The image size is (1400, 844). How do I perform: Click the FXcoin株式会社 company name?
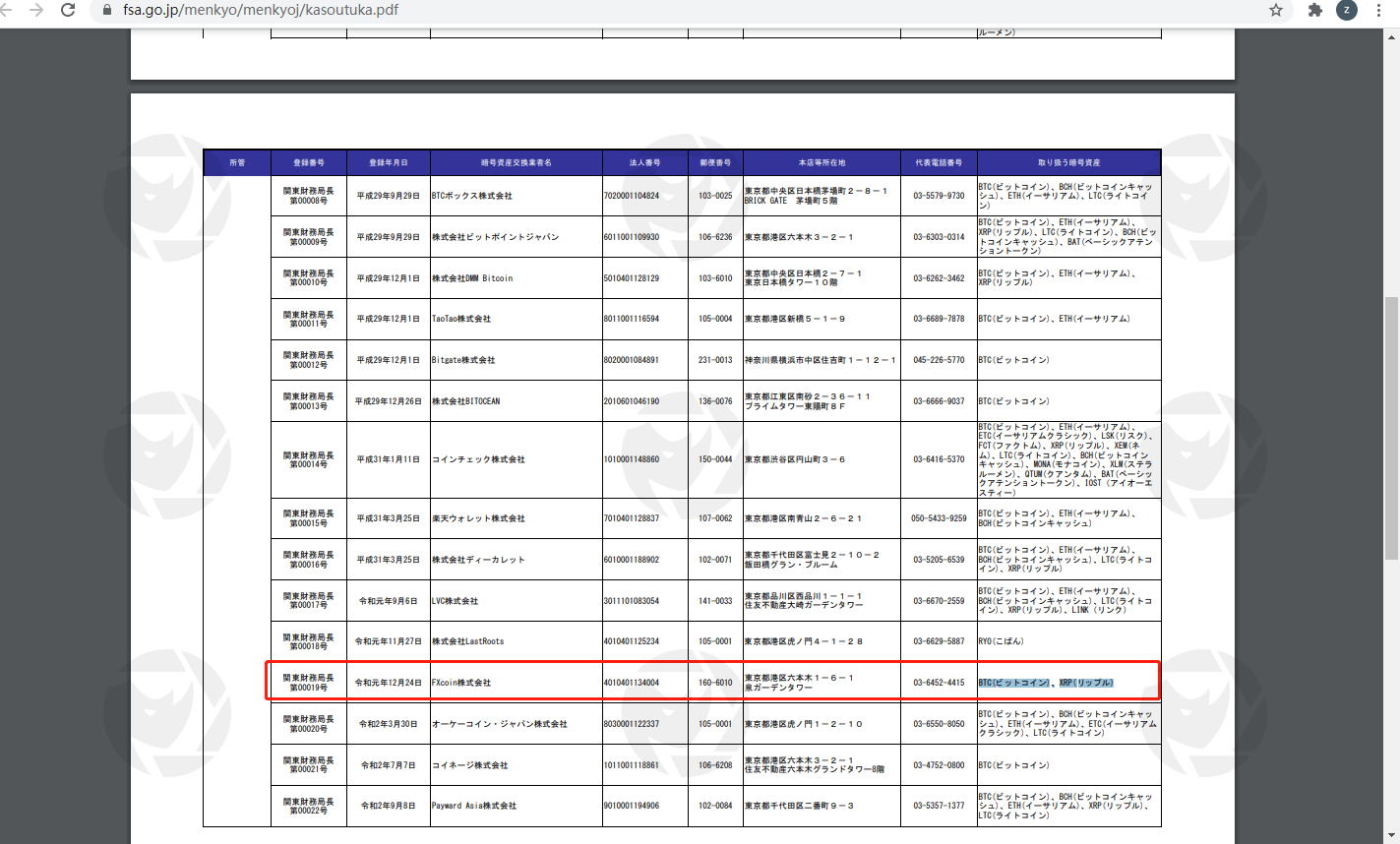pos(461,683)
